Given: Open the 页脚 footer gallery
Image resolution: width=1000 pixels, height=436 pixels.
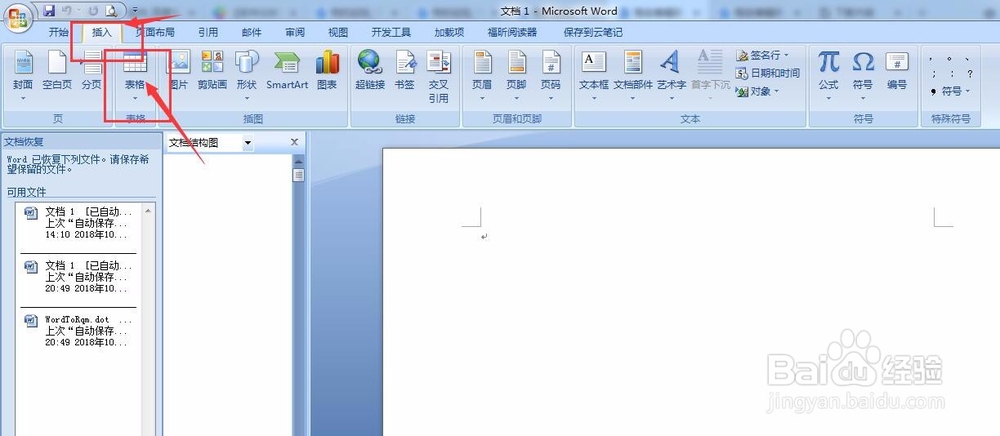Looking at the screenshot, I should pos(517,75).
